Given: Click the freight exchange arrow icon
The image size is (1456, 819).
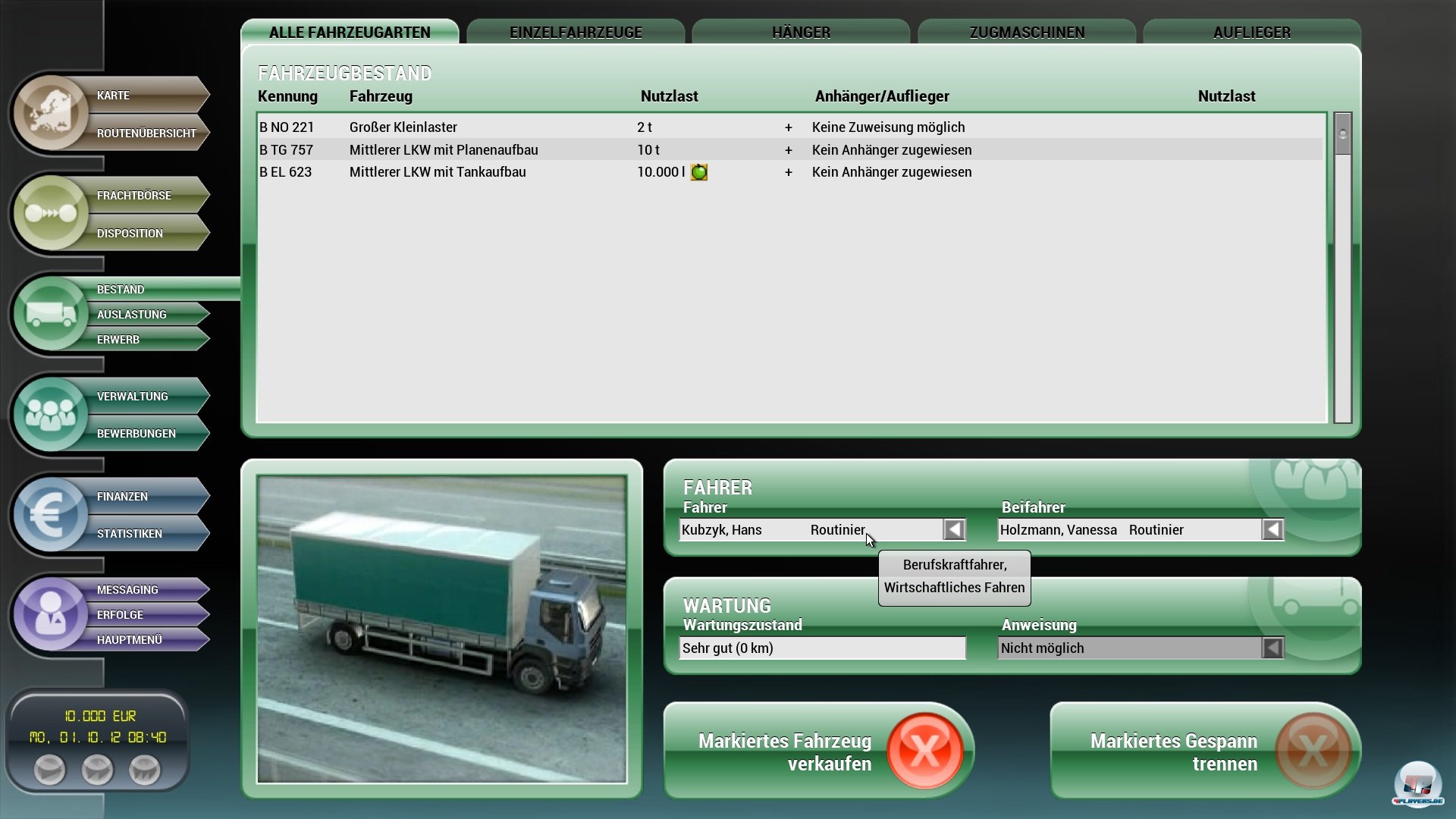Looking at the screenshot, I should coord(50,213).
